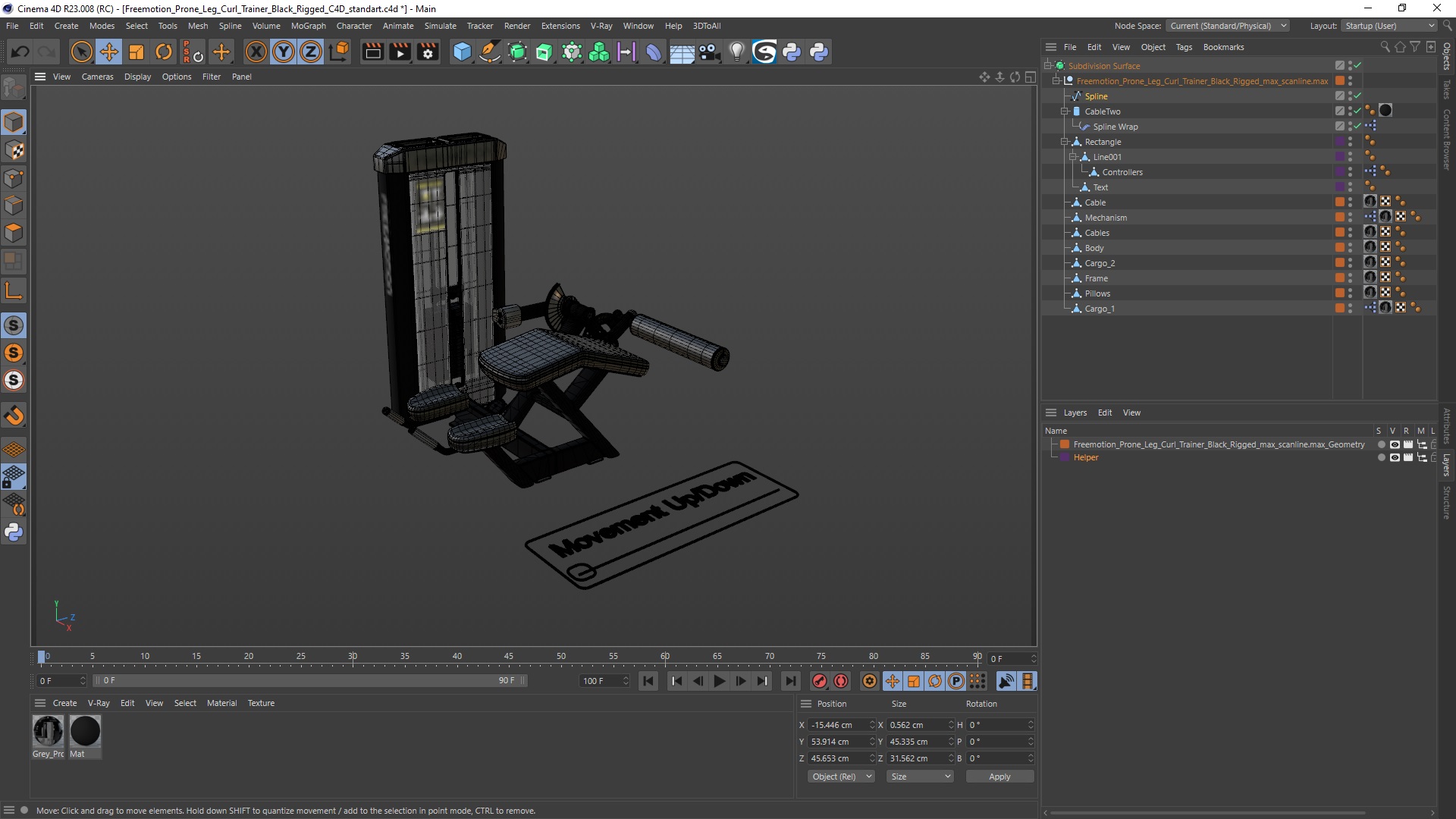Switch to Model mode
The image size is (1456, 819).
14,122
